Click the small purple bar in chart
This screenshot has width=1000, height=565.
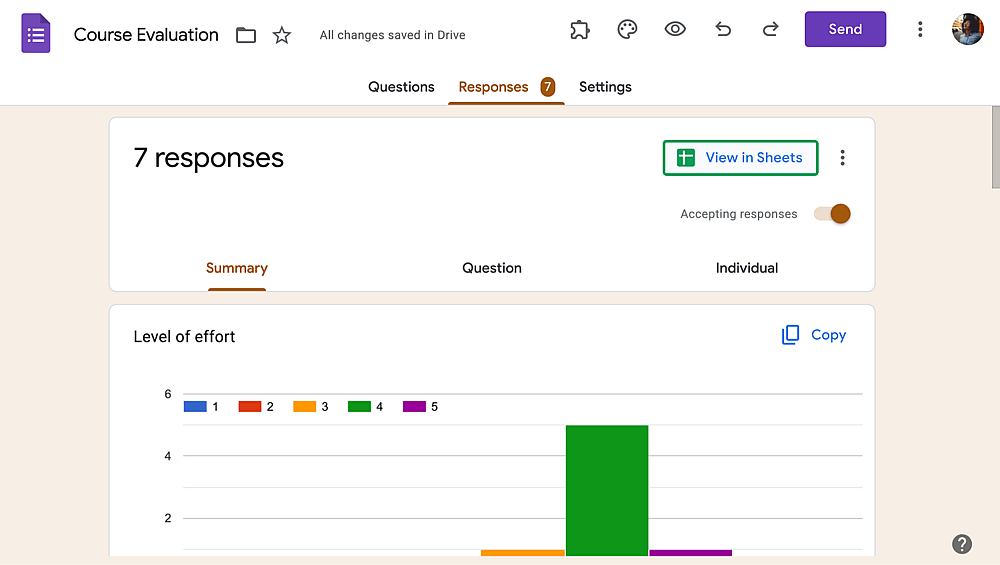click(x=691, y=553)
